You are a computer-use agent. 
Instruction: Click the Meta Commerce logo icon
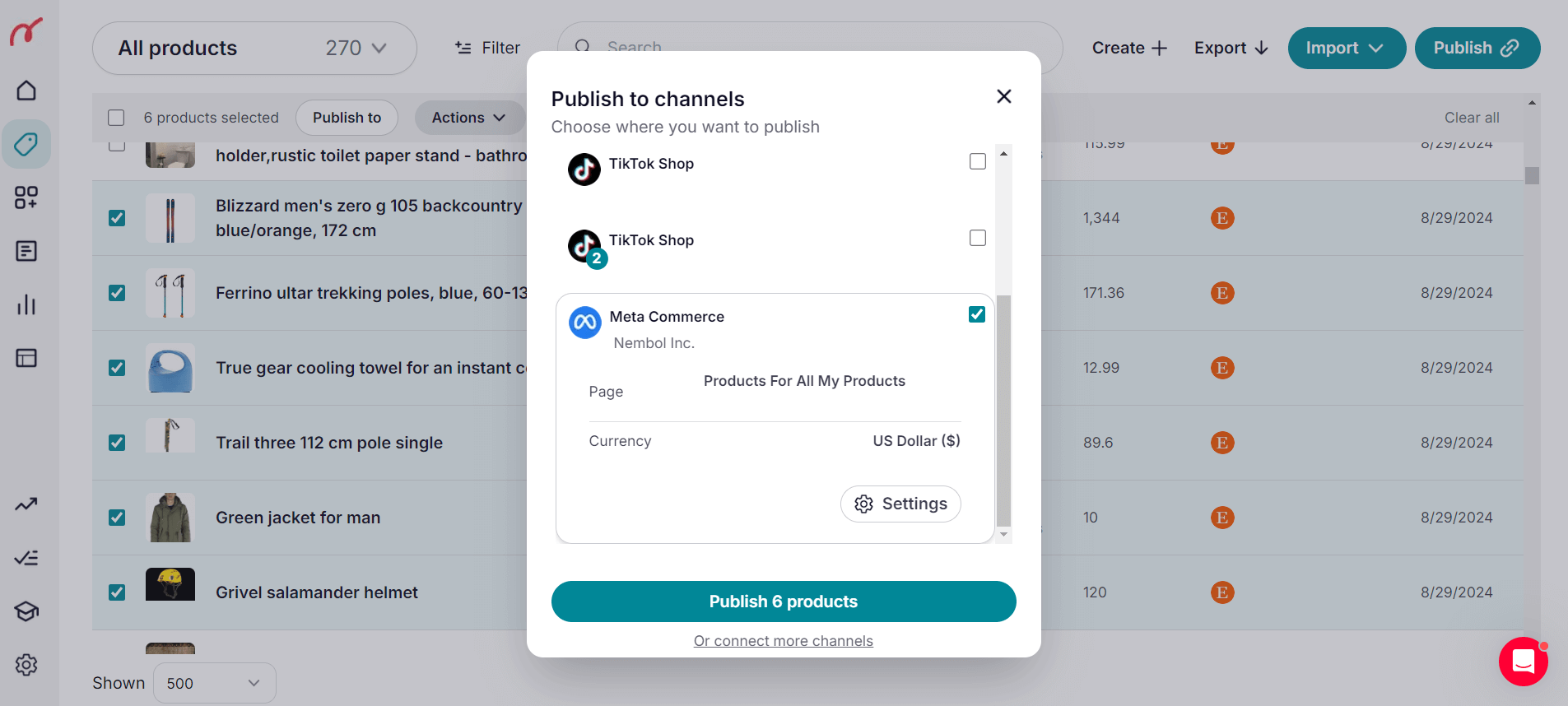click(x=585, y=323)
